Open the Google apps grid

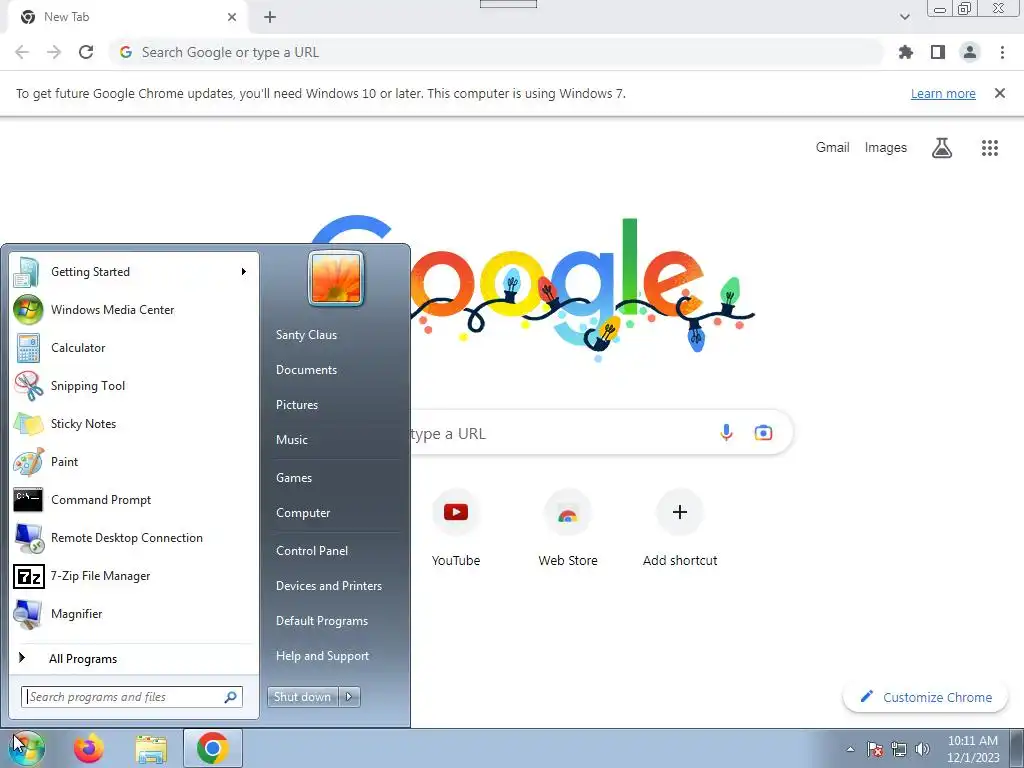990,148
